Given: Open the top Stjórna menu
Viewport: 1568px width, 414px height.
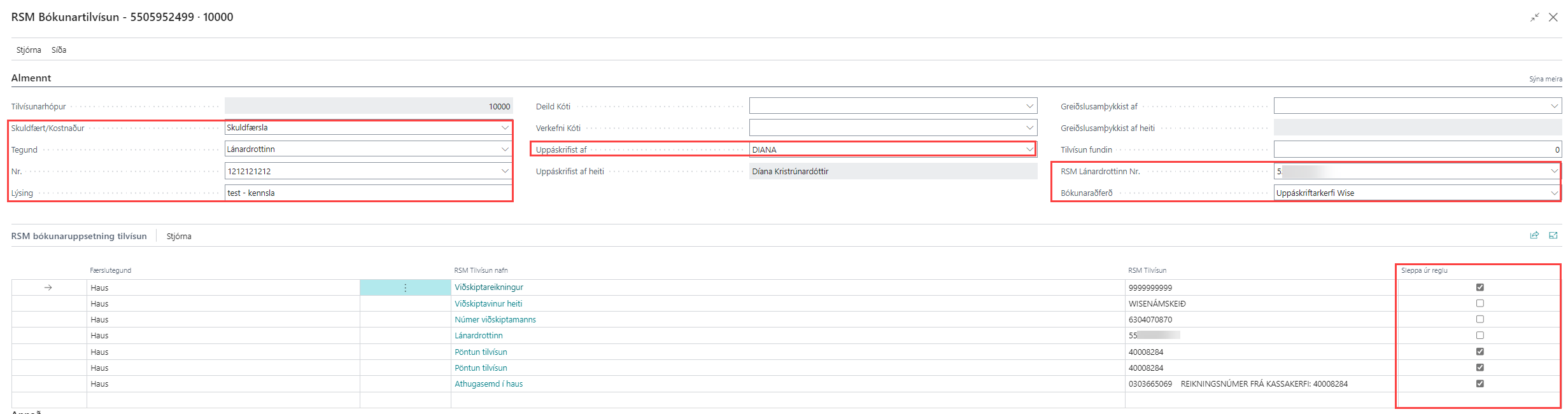Looking at the screenshot, I should (x=29, y=50).
